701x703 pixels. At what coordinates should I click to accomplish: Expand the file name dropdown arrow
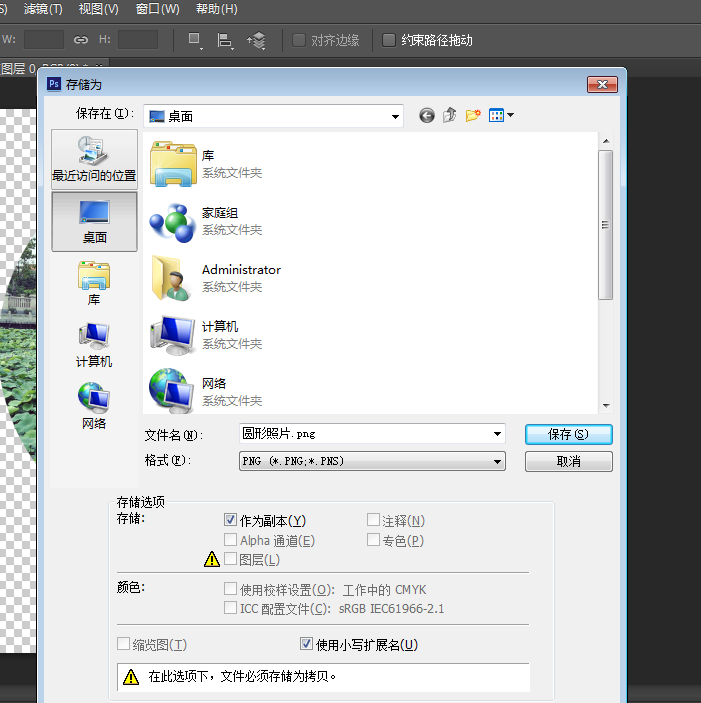click(497, 434)
